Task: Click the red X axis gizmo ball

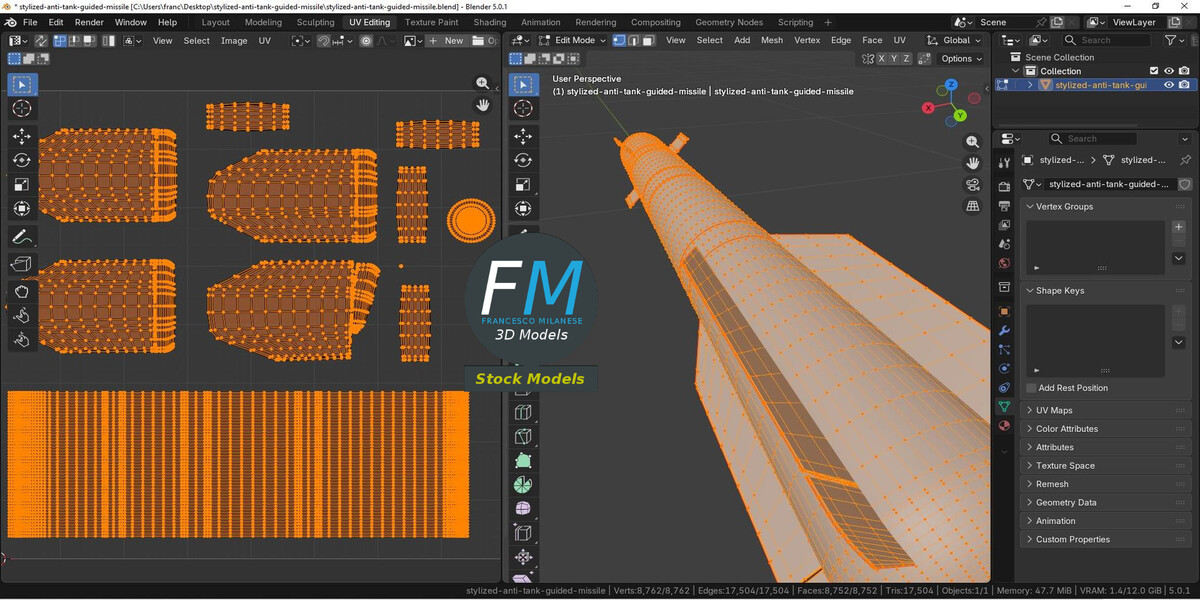Action: tap(929, 107)
